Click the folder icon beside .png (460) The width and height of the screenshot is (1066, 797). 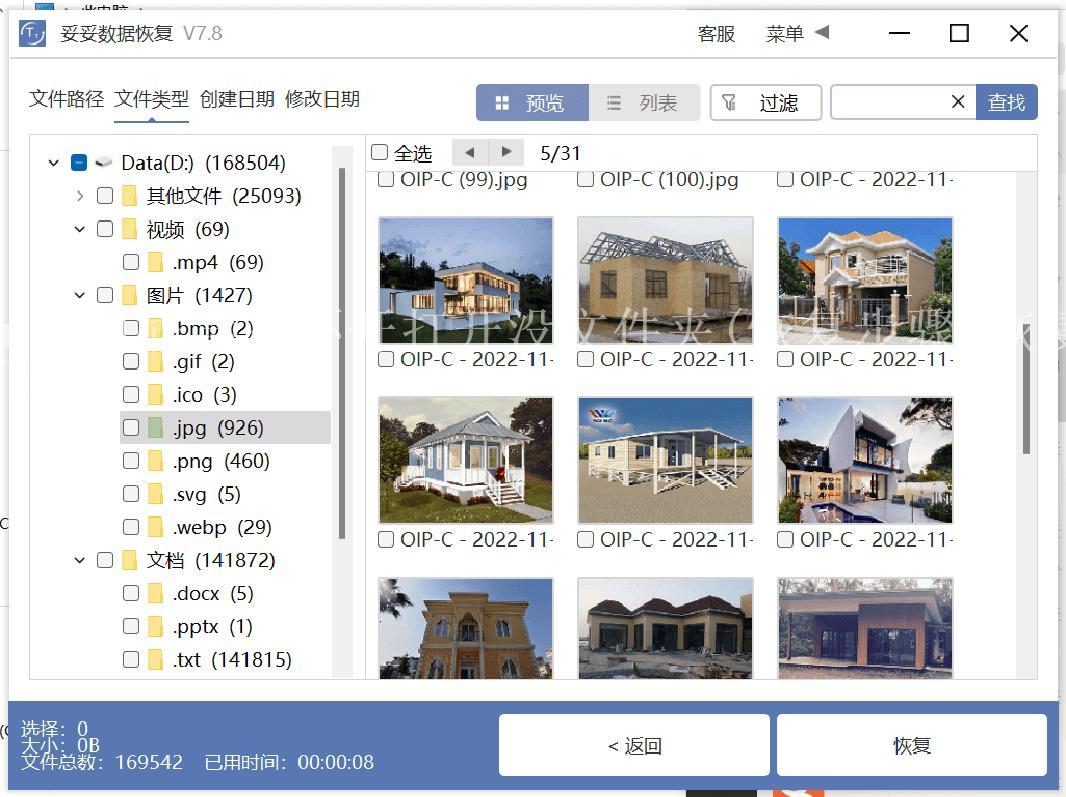[155, 461]
